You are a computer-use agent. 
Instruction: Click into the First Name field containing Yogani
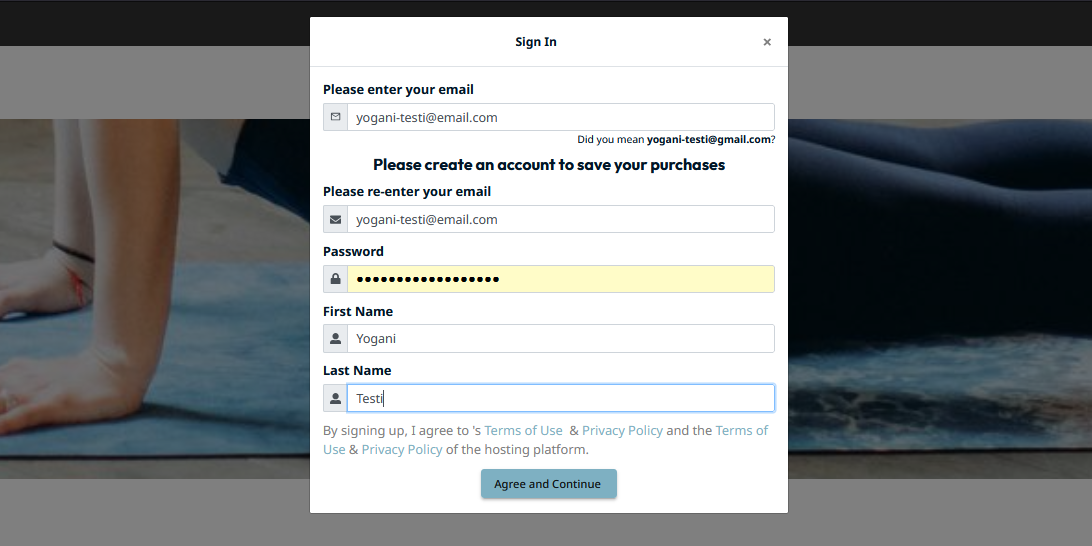[560, 339]
